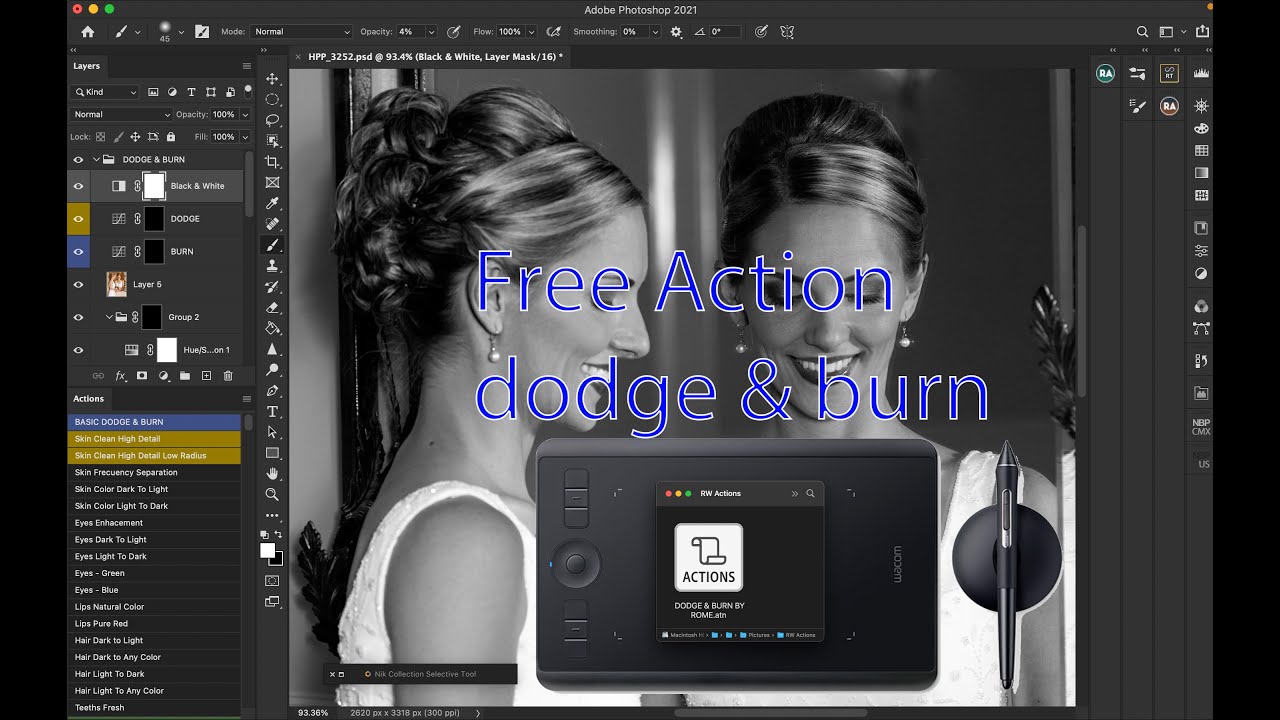Toggle visibility of DODGE & BURN group
1280x720 pixels.
(78, 160)
